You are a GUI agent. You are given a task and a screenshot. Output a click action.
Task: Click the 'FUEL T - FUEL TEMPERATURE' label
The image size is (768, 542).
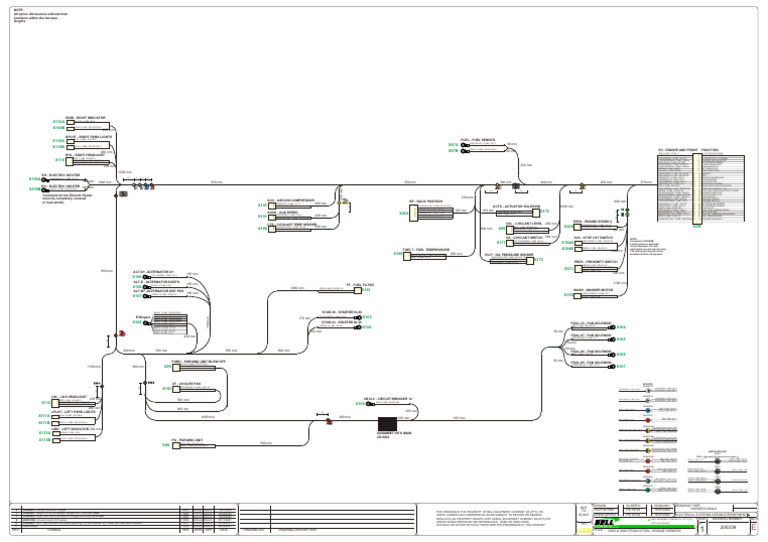tap(426, 250)
